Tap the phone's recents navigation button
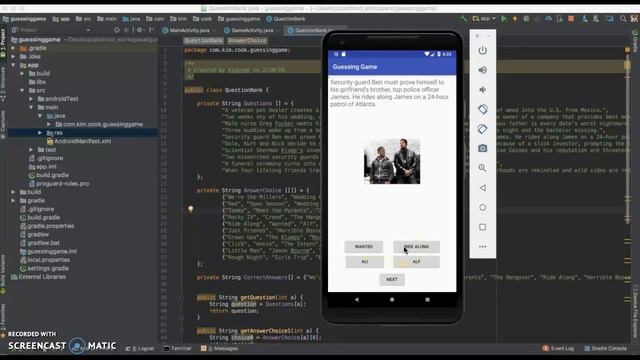The image size is (640, 360). click(427, 300)
